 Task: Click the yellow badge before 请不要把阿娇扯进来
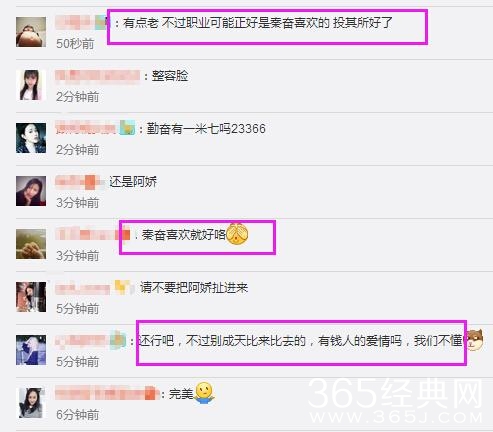tap(122, 287)
